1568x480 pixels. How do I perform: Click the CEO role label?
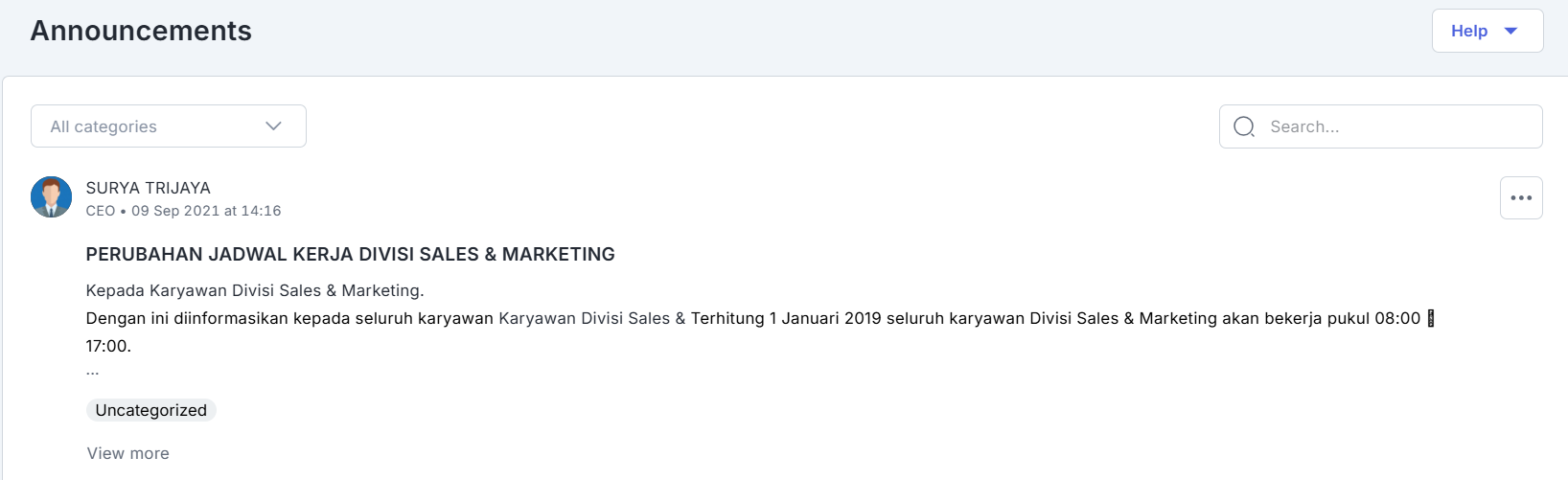(x=101, y=211)
